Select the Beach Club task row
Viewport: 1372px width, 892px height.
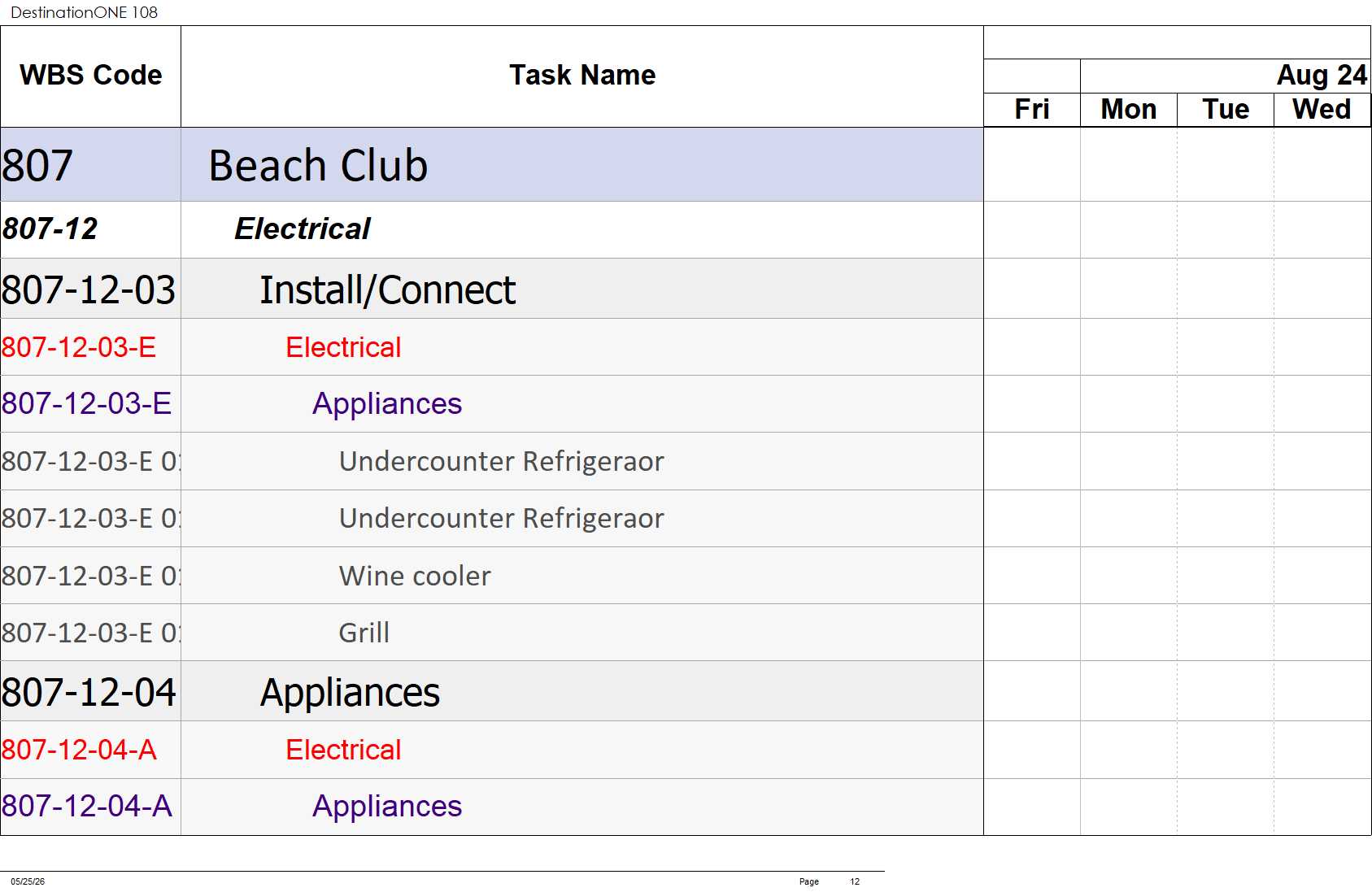(492, 165)
